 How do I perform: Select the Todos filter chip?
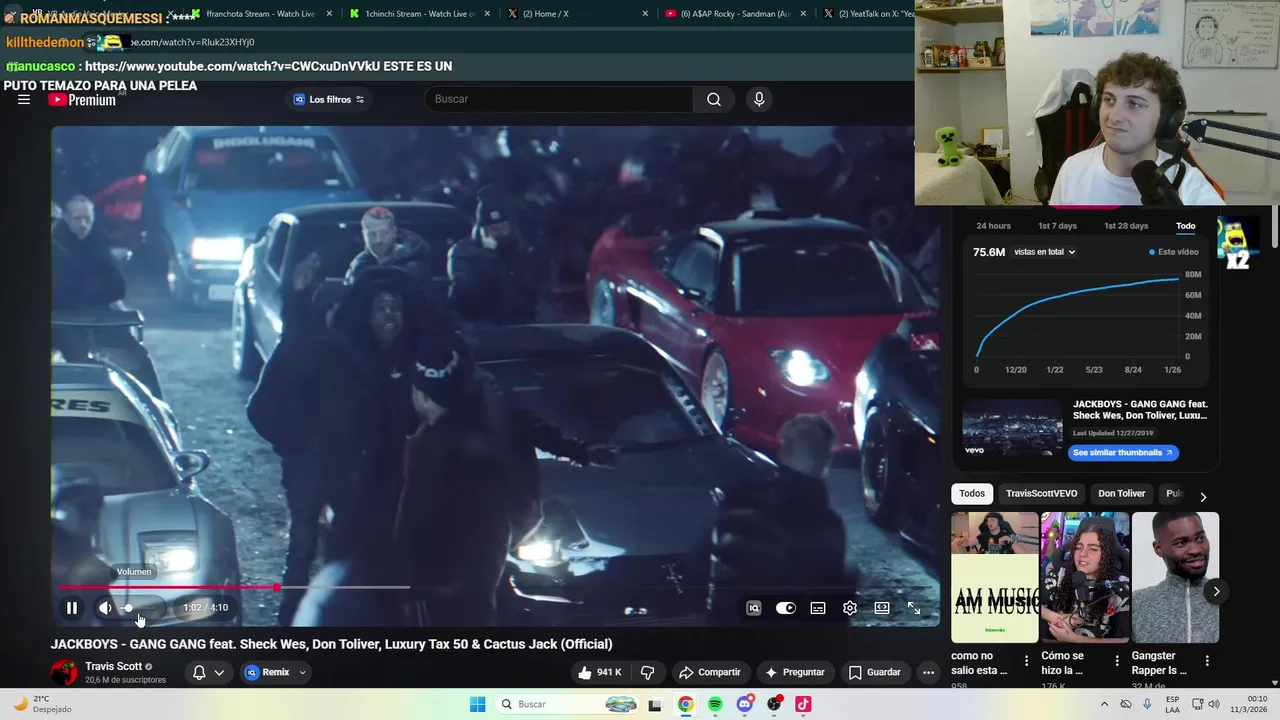pos(972,493)
